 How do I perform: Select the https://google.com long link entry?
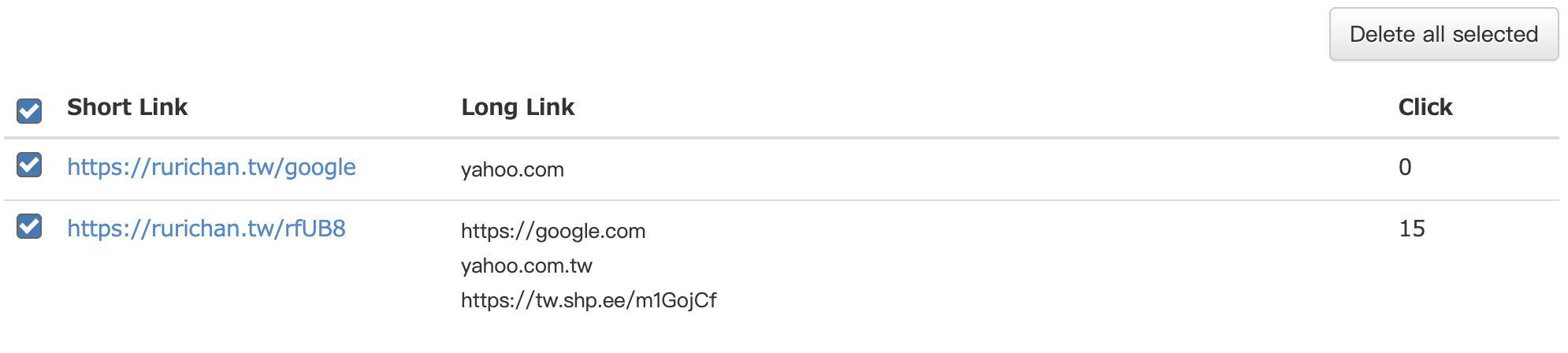tap(553, 231)
